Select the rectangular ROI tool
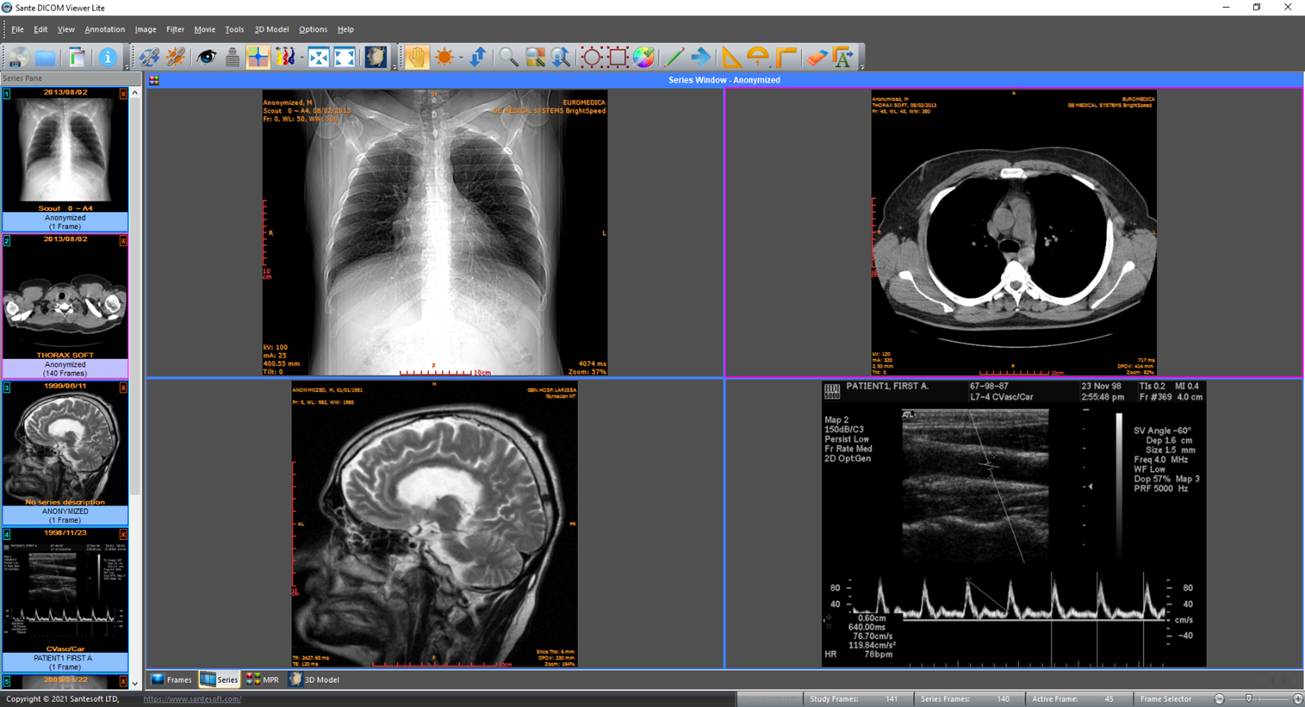Screen dimensions: 1305x707 (618, 57)
